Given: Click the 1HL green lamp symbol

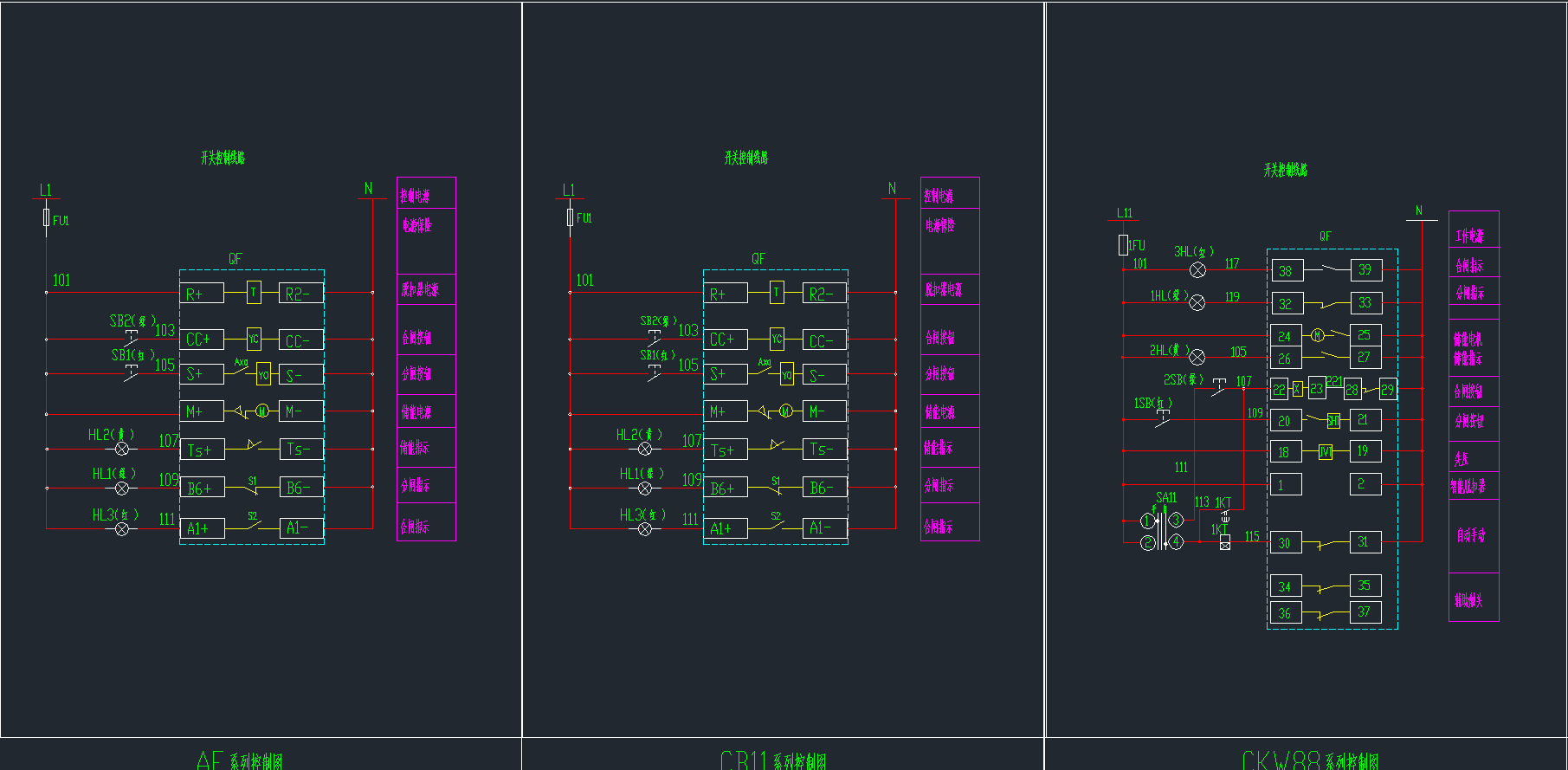Looking at the screenshot, I should [x=1197, y=302].
